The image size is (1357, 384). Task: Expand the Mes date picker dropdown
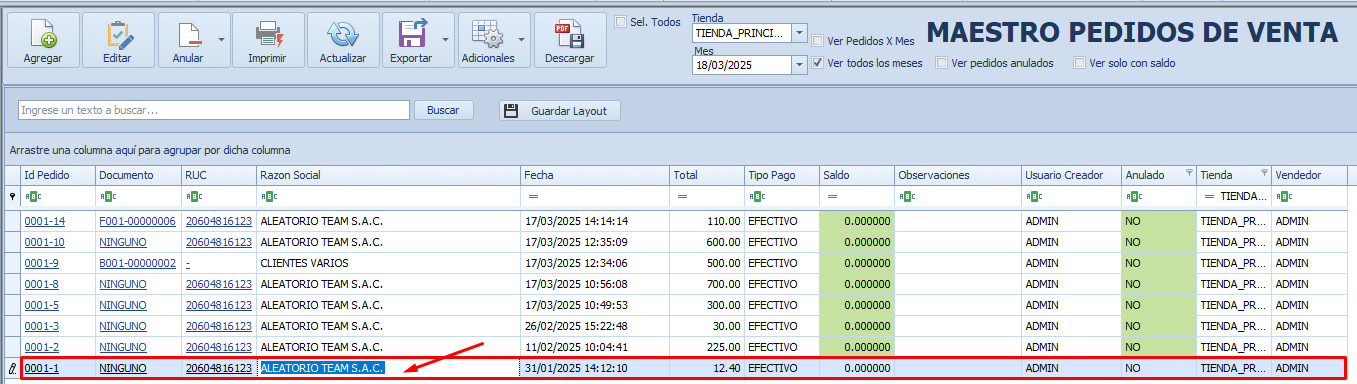pos(799,65)
